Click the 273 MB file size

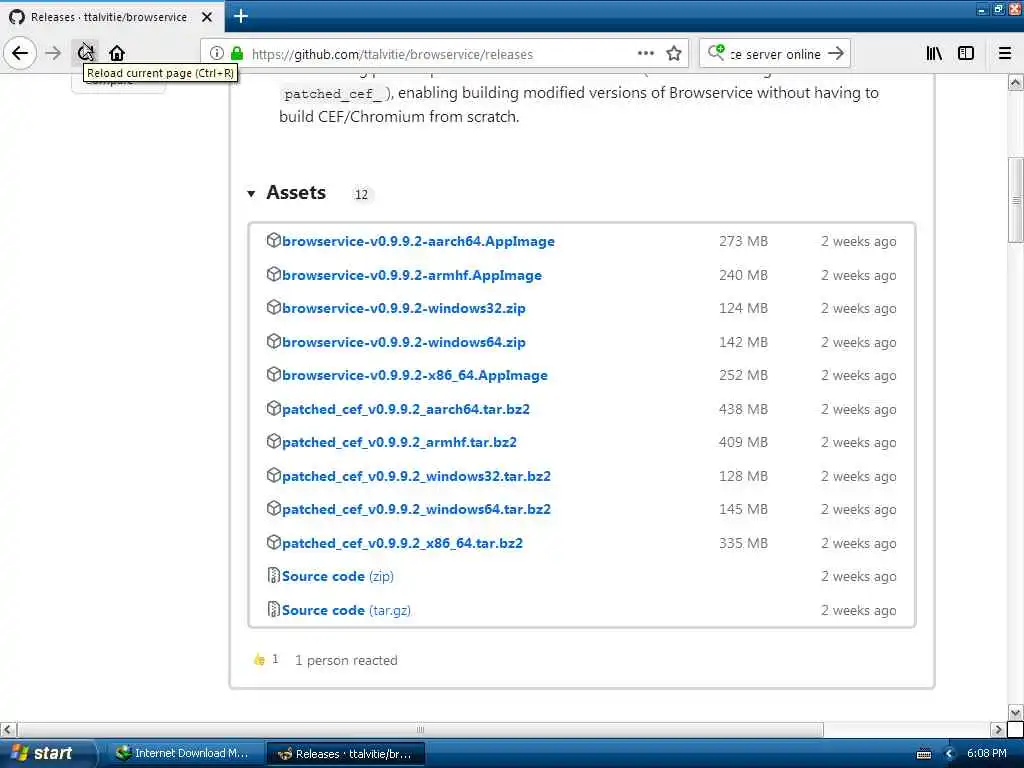pos(743,242)
